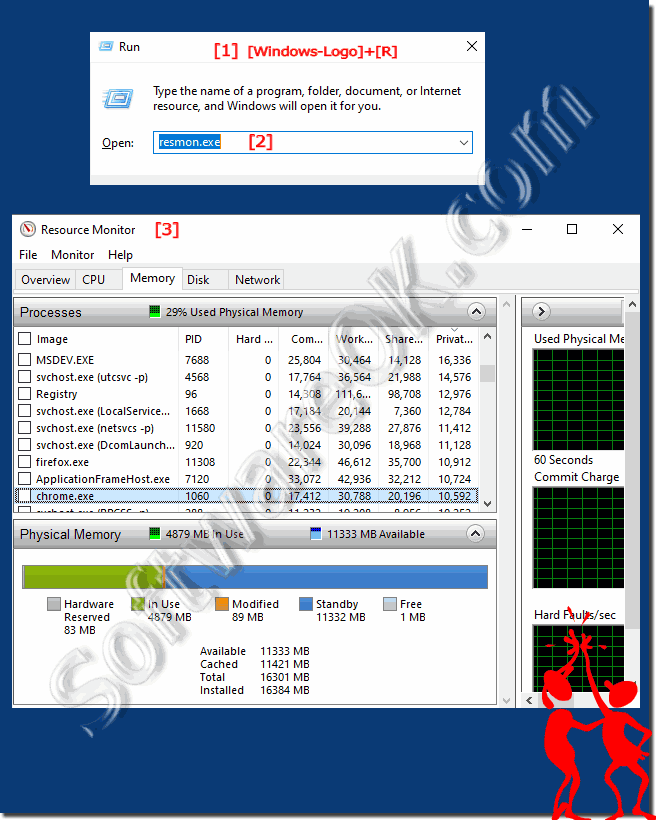This screenshot has width=656, height=820.
Task: Click MSDEV.EXE private value 16,336
Action: pos(455,360)
